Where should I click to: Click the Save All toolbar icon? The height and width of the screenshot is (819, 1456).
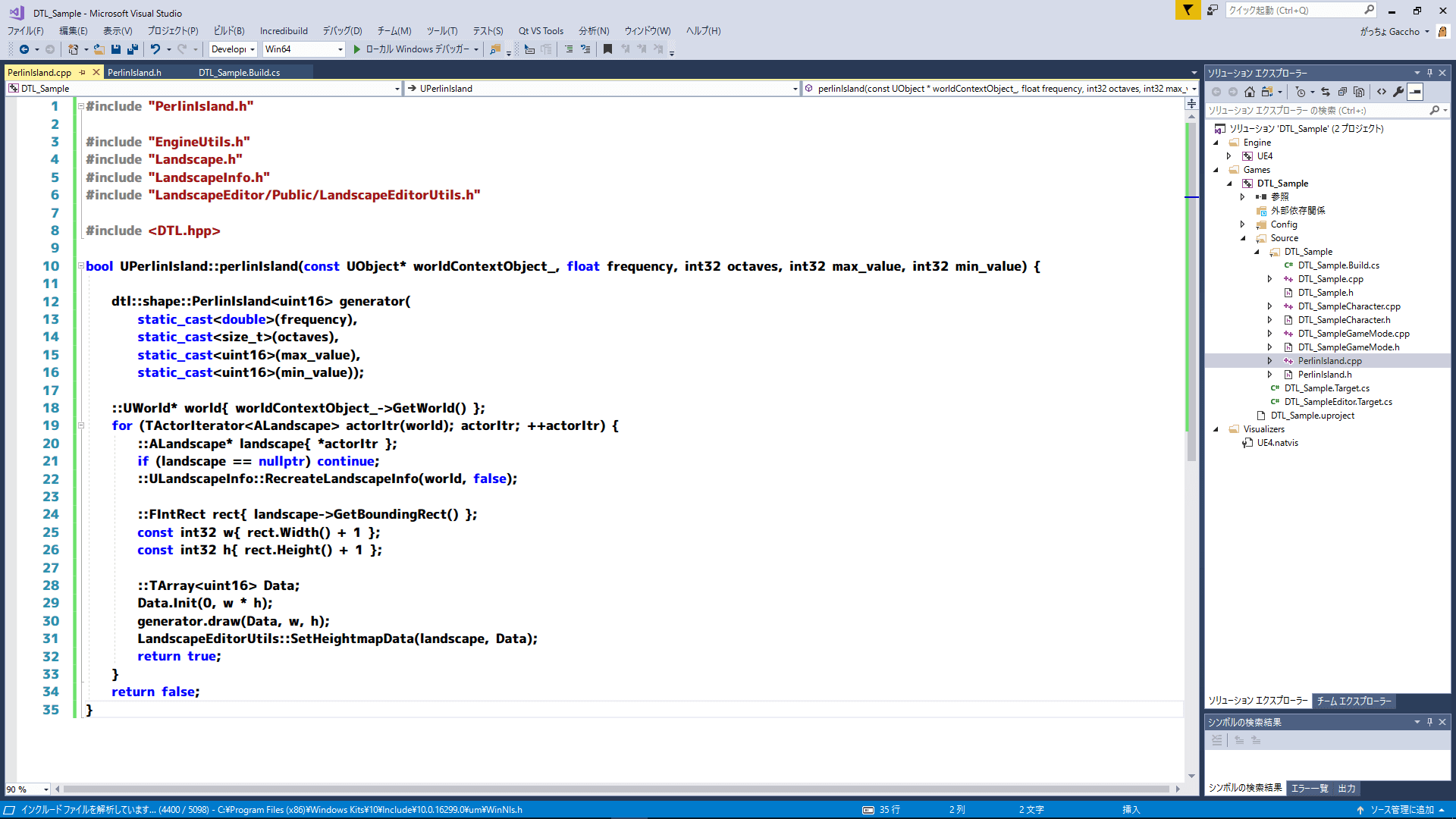(x=133, y=49)
